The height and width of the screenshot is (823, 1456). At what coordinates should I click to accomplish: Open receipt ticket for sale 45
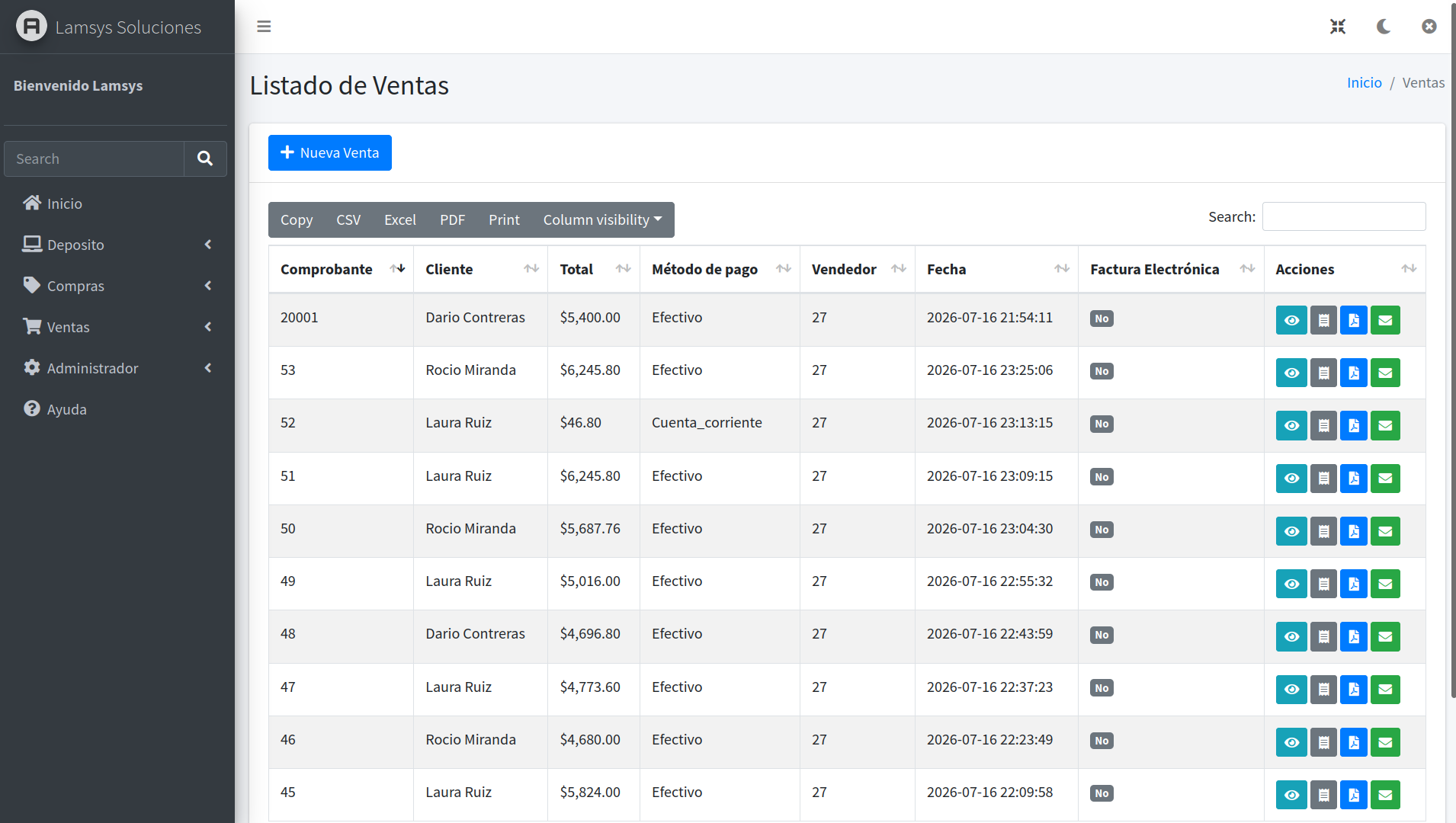tap(1323, 795)
